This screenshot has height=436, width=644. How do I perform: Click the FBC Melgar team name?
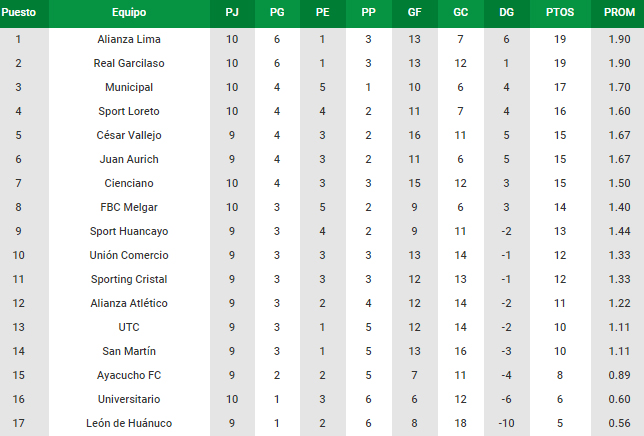[129, 207]
